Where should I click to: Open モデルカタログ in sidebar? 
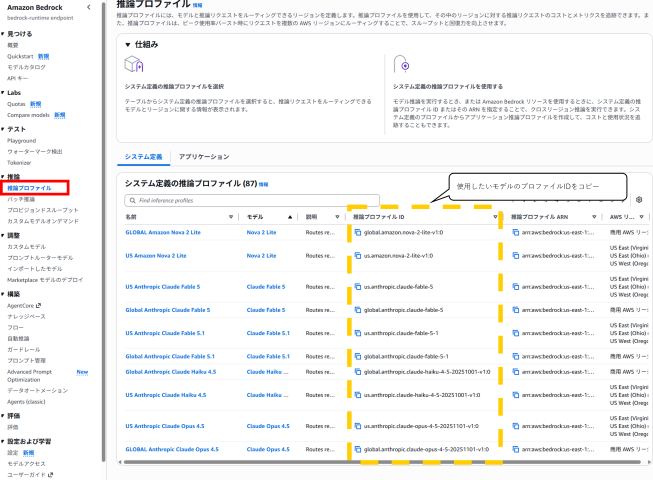pos(26,67)
